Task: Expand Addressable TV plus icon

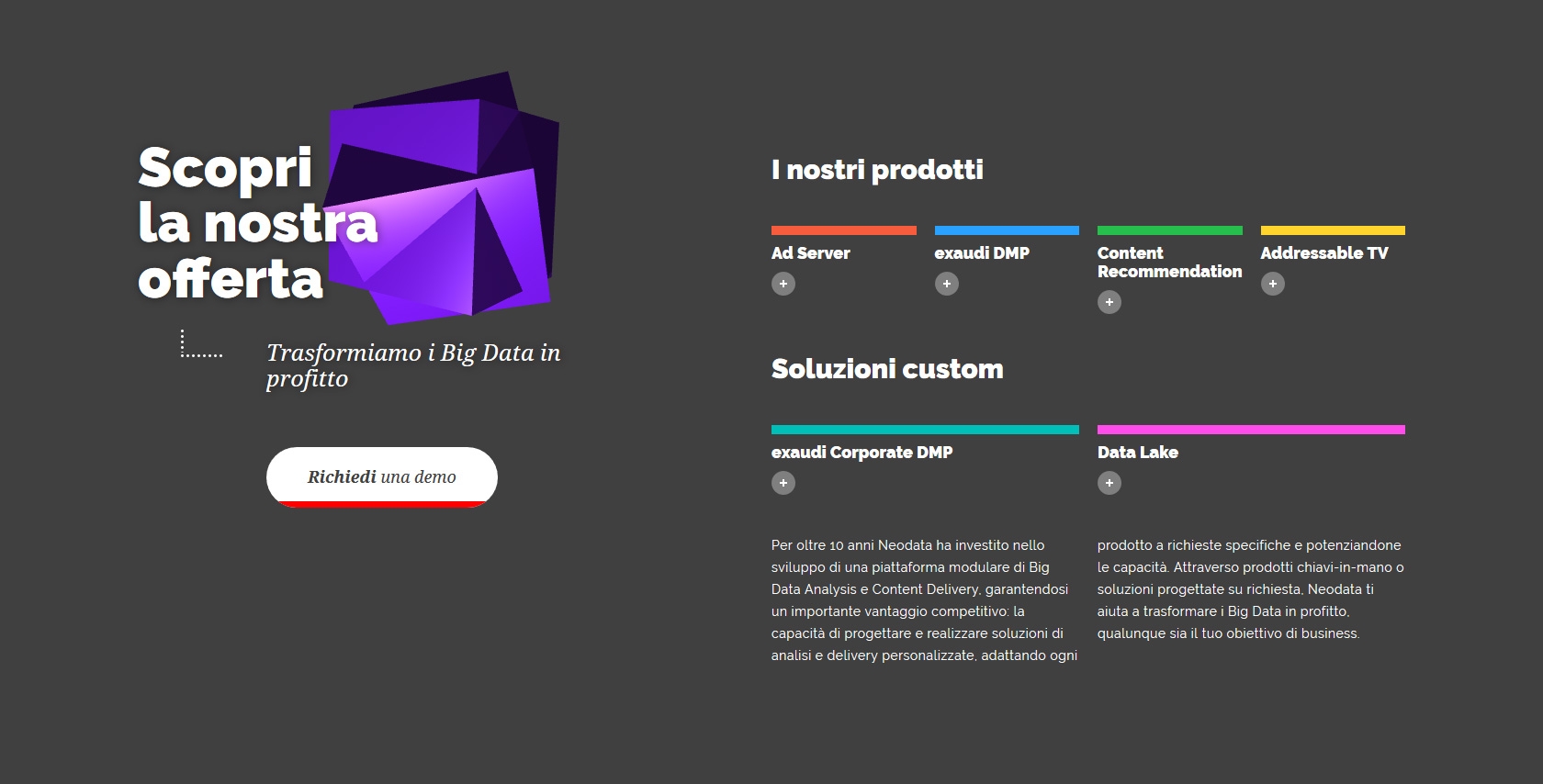Action: (1273, 284)
